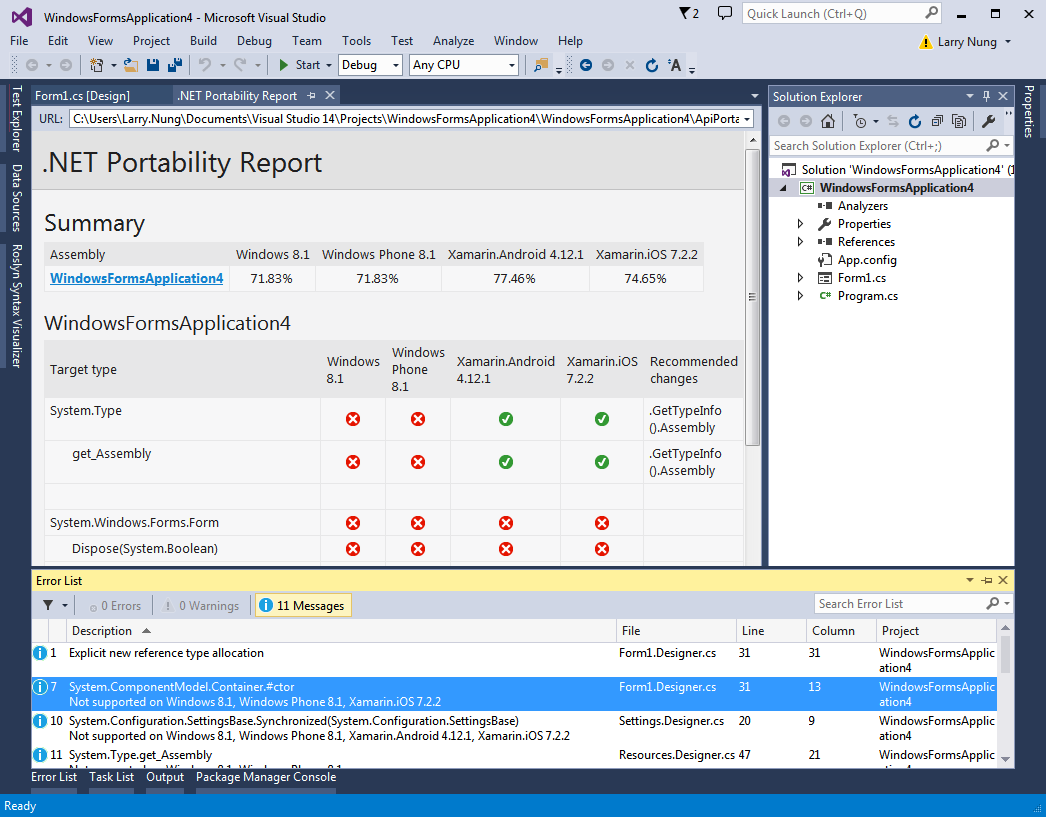Click the text size 'A' toolbar icon
Image resolution: width=1046 pixels, height=817 pixels.
click(674, 65)
